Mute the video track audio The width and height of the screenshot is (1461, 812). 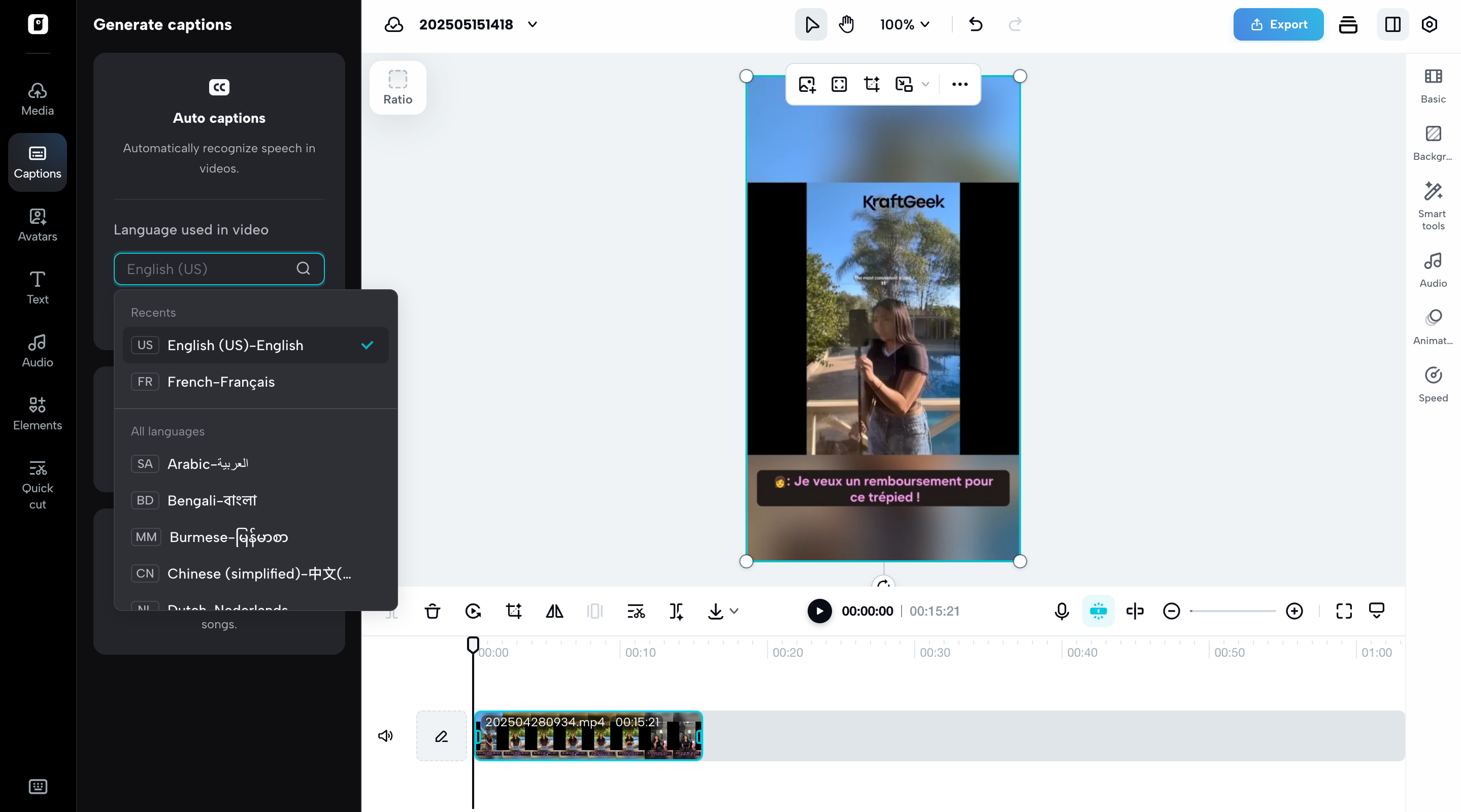(386, 735)
